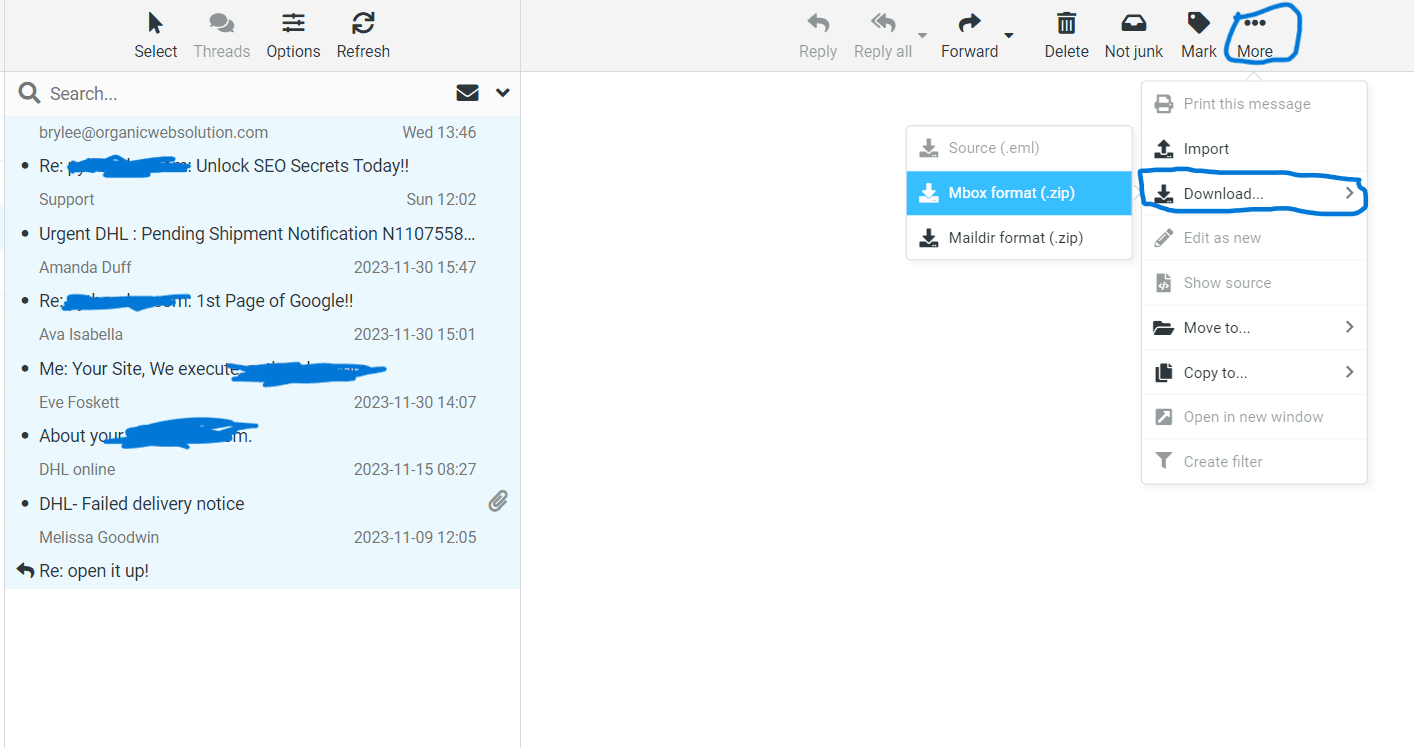
Task: Click the search magnifier icon
Action: 29,93
